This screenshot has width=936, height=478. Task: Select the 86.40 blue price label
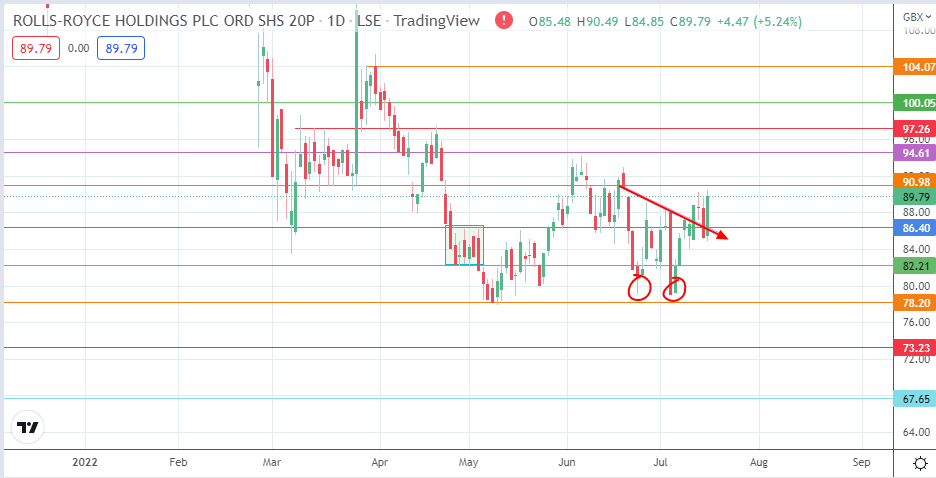click(x=915, y=227)
